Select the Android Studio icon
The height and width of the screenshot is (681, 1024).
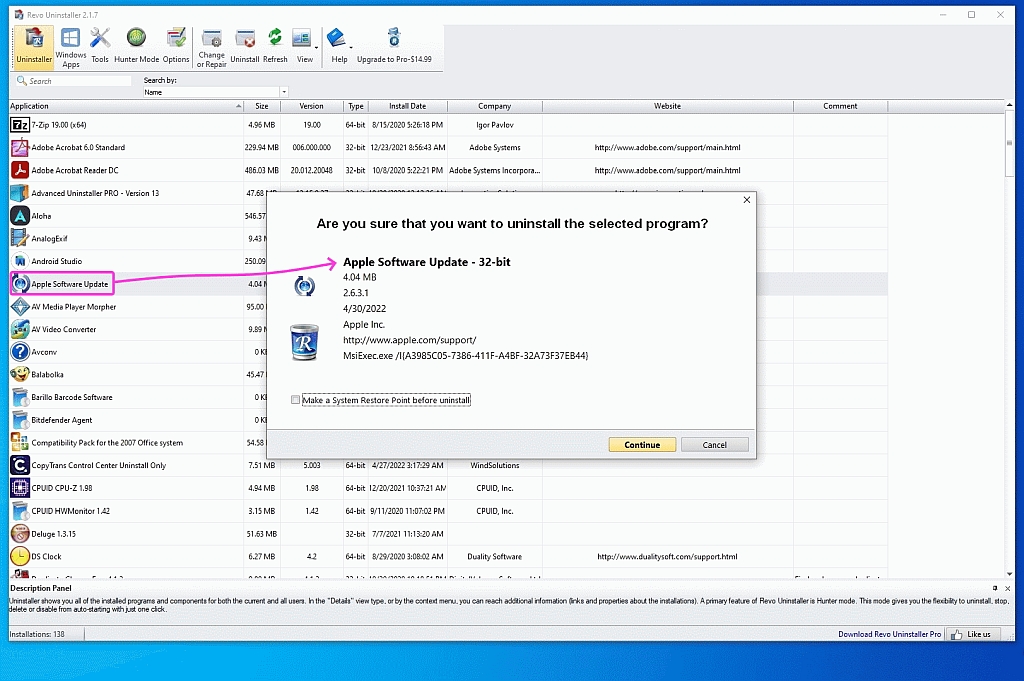click(x=20, y=261)
